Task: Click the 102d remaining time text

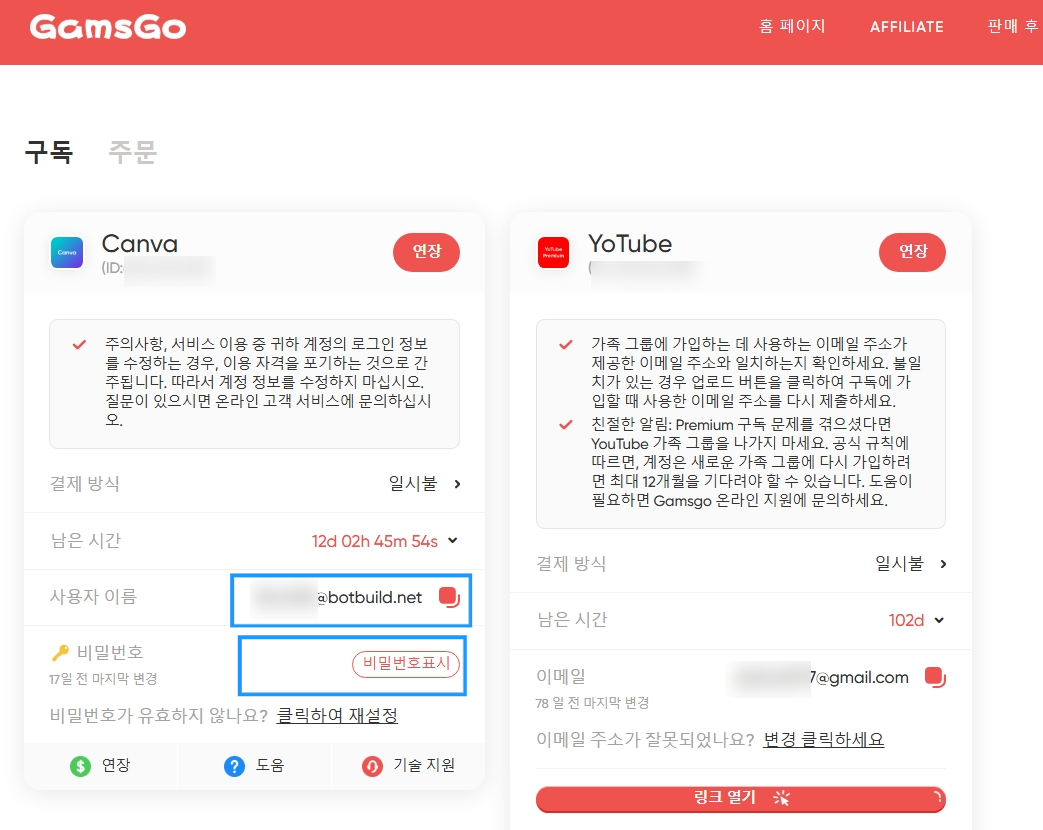Action: pyautogui.click(x=906, y=621)
